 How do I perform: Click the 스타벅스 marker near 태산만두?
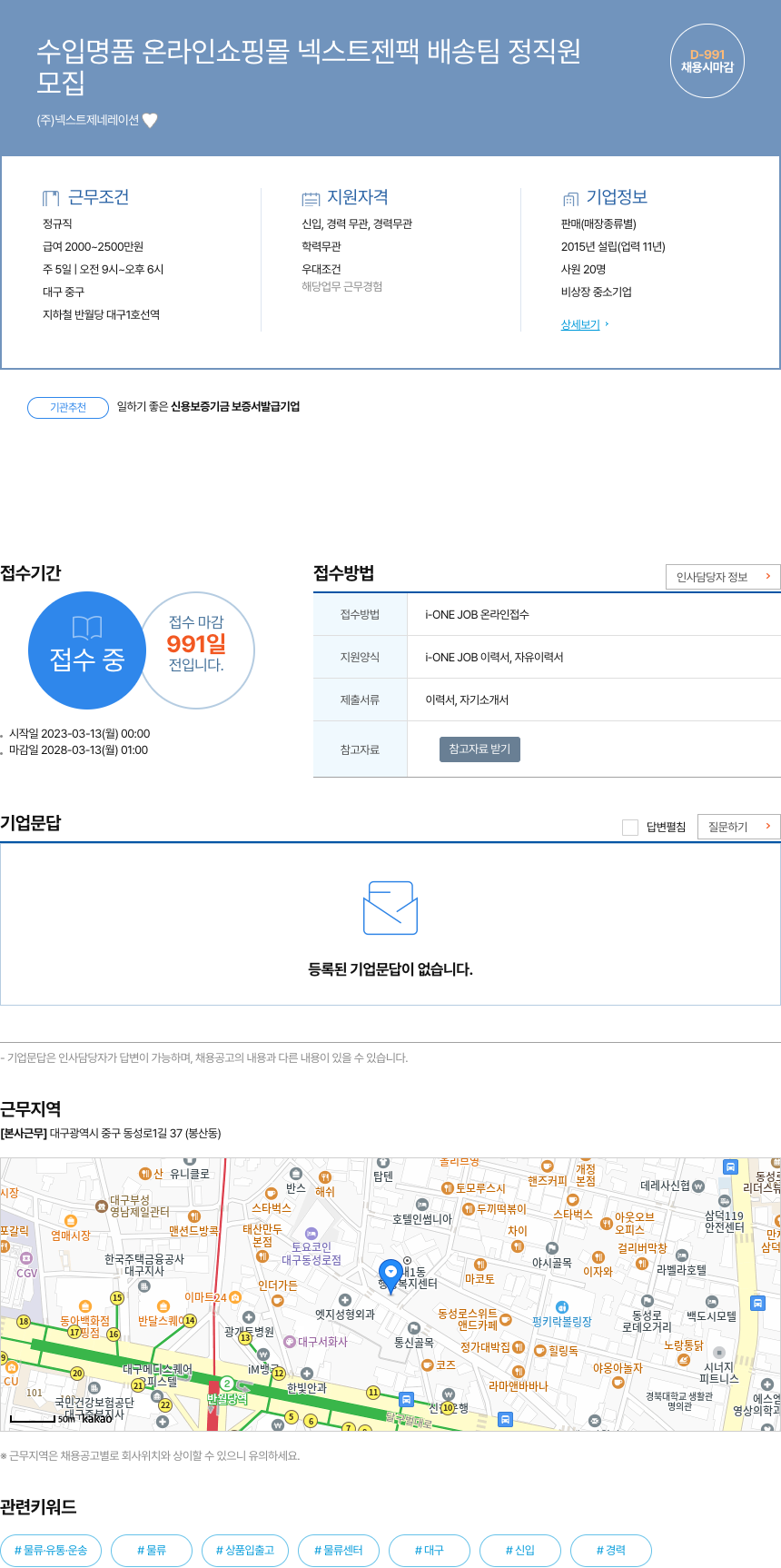point(271,1194)
